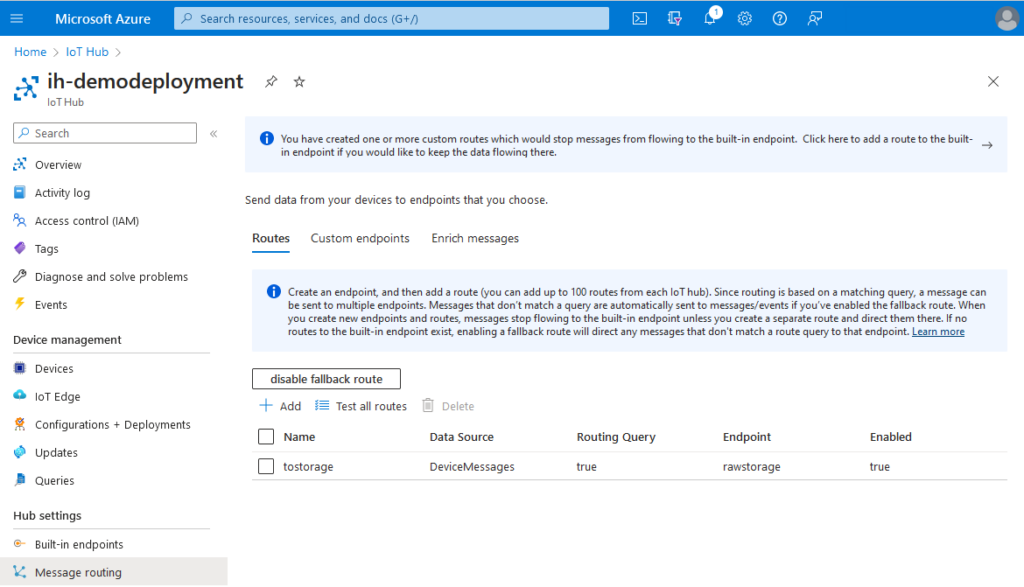Pin ih-demodeployment to dashboard
1024x587 pixels.
point(271,82)
